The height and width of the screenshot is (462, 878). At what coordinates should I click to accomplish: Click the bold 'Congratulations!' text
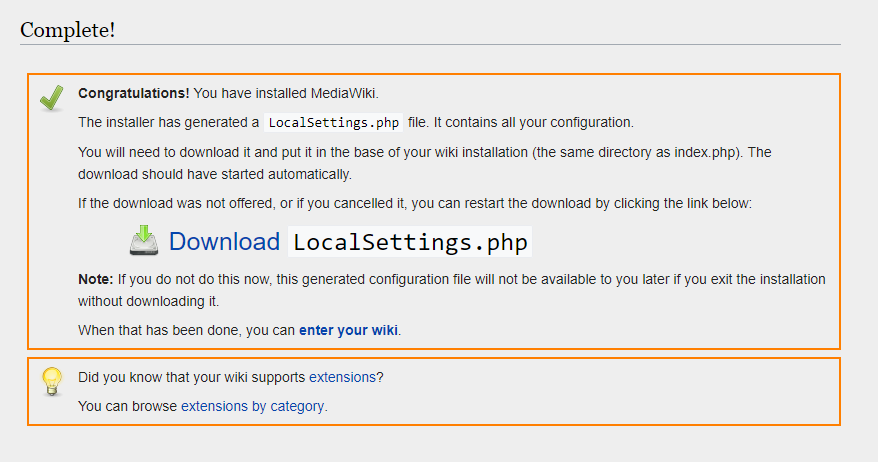tap(134, 93)
